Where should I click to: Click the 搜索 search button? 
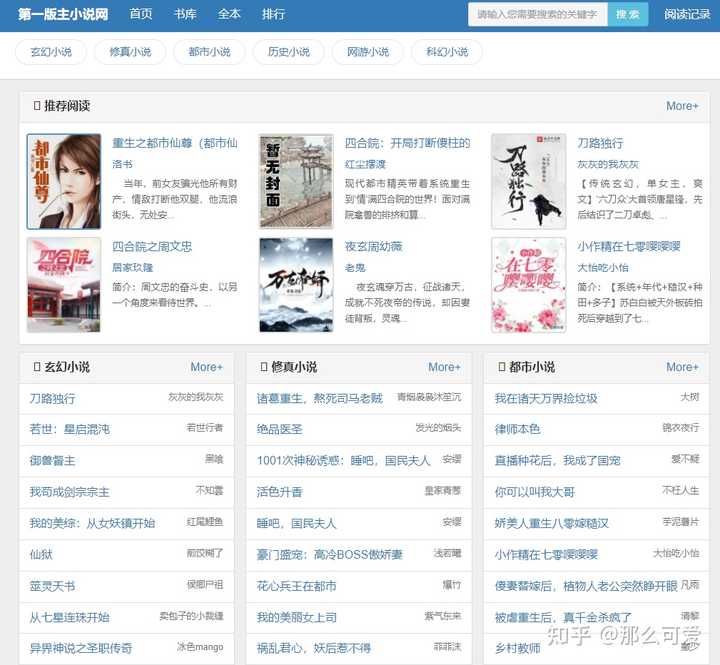628,14
